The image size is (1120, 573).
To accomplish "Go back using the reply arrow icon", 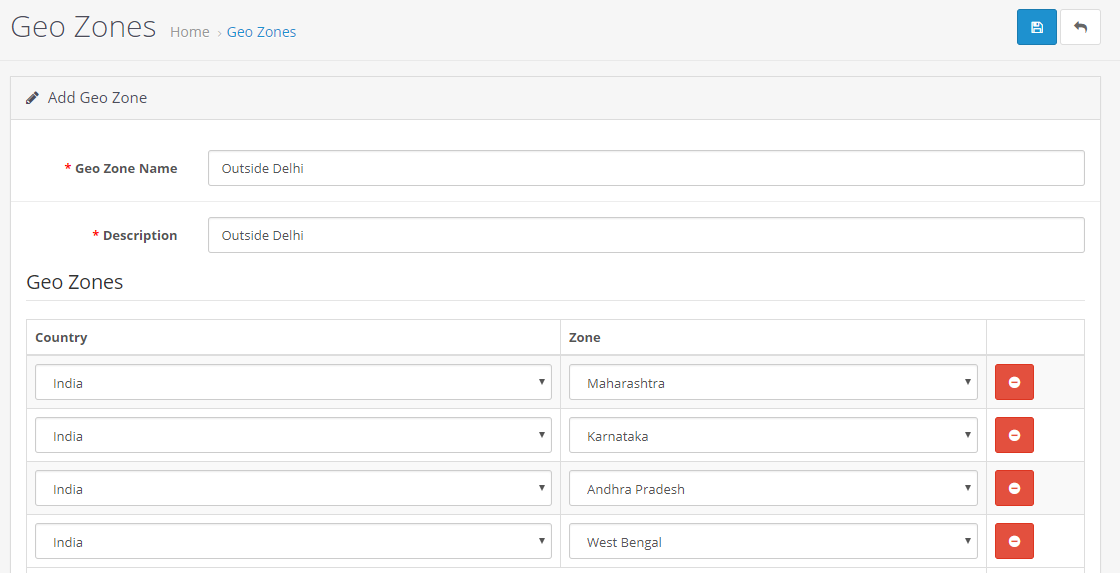I will click(x=1080, y=27).
